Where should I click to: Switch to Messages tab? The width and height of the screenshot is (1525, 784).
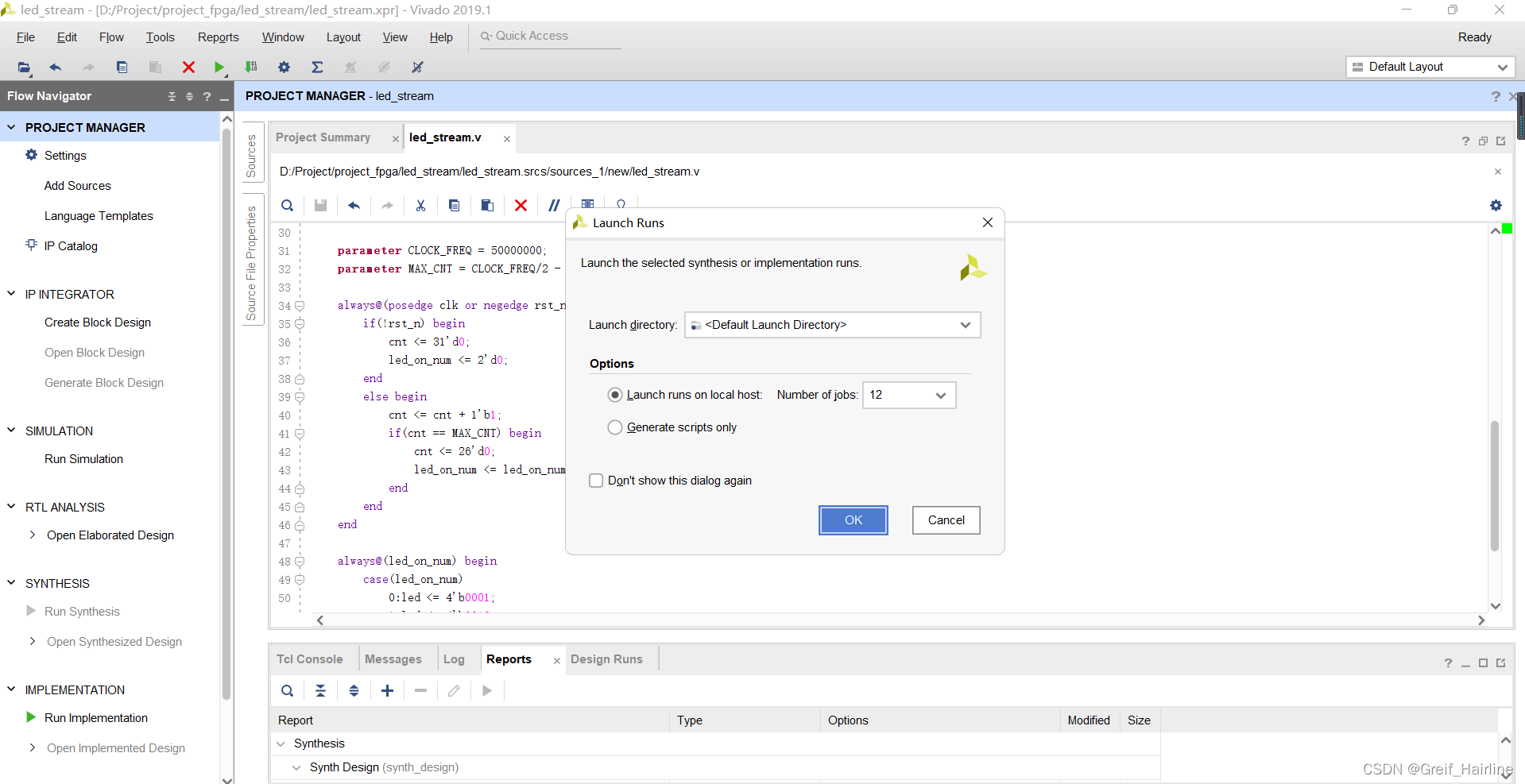(393, 659)
